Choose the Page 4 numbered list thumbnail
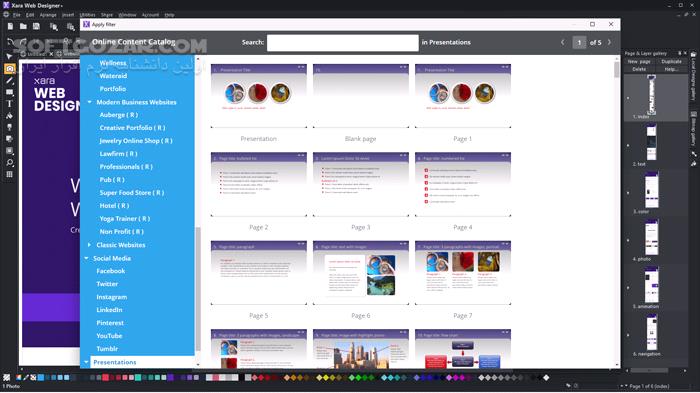The image size is (700, 393). tap(463, 184)
